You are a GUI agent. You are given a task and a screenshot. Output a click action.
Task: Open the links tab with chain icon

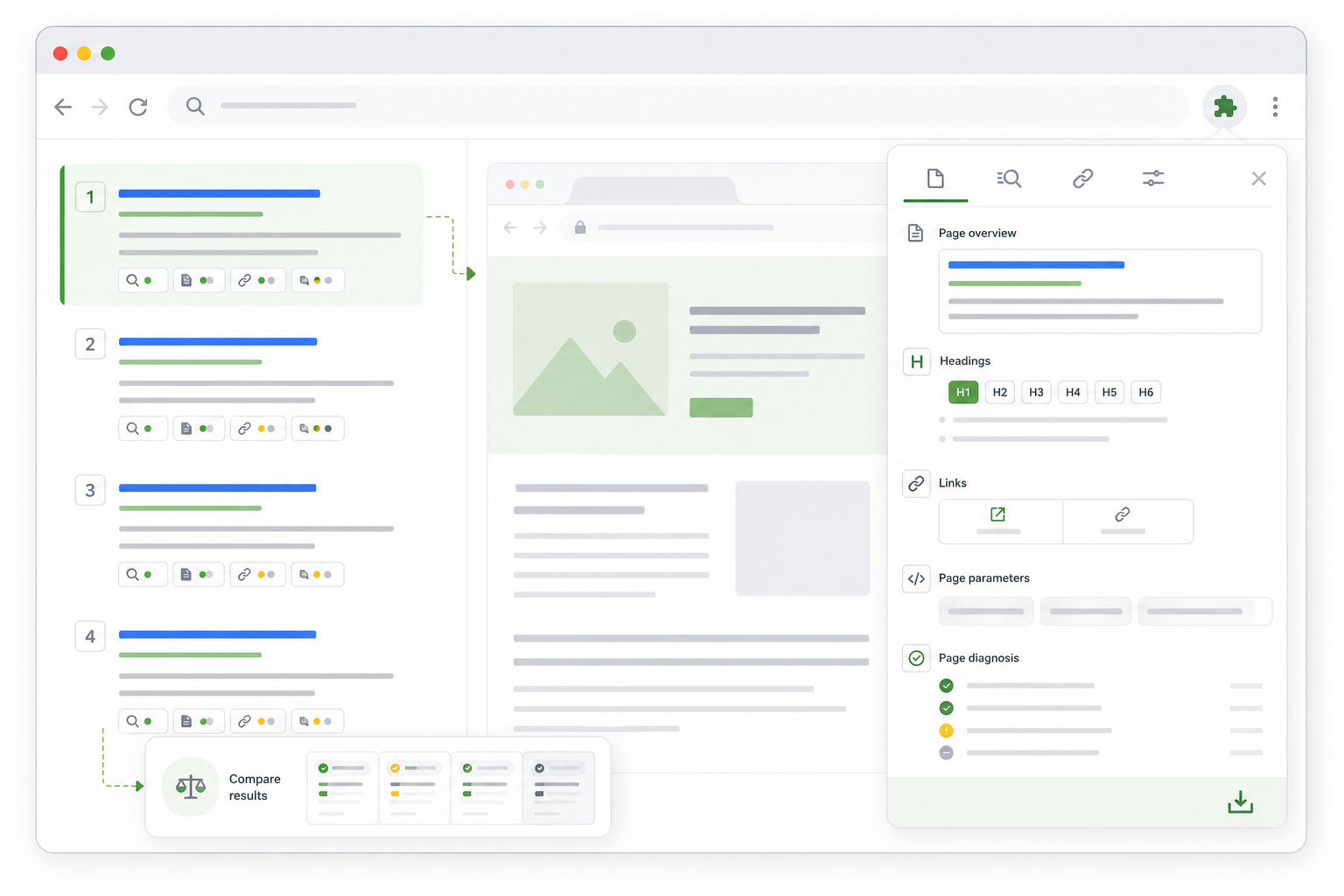point(1083,178)
